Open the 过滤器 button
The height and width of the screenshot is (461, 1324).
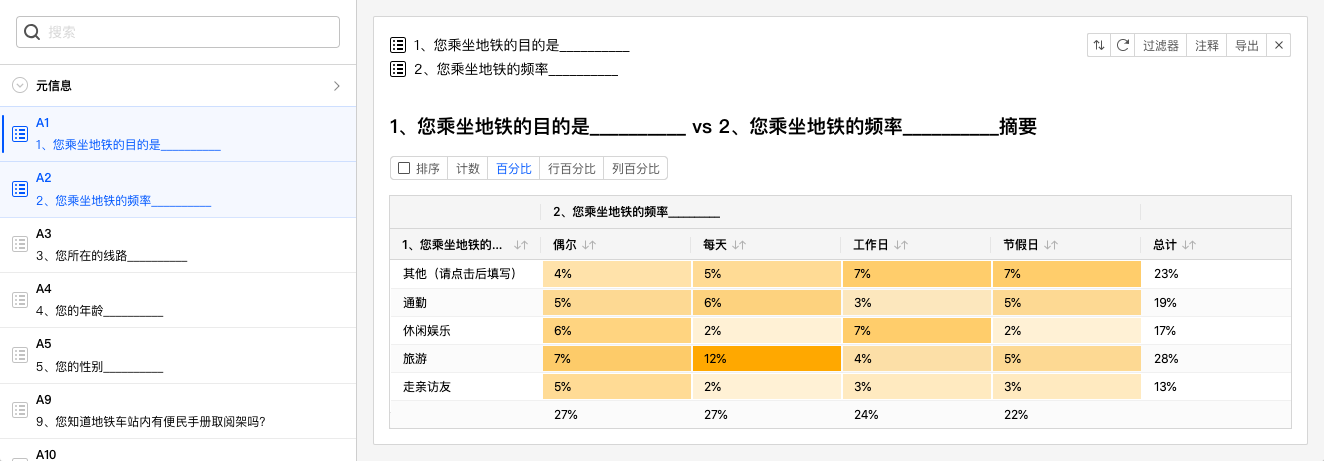[1161, 45]
